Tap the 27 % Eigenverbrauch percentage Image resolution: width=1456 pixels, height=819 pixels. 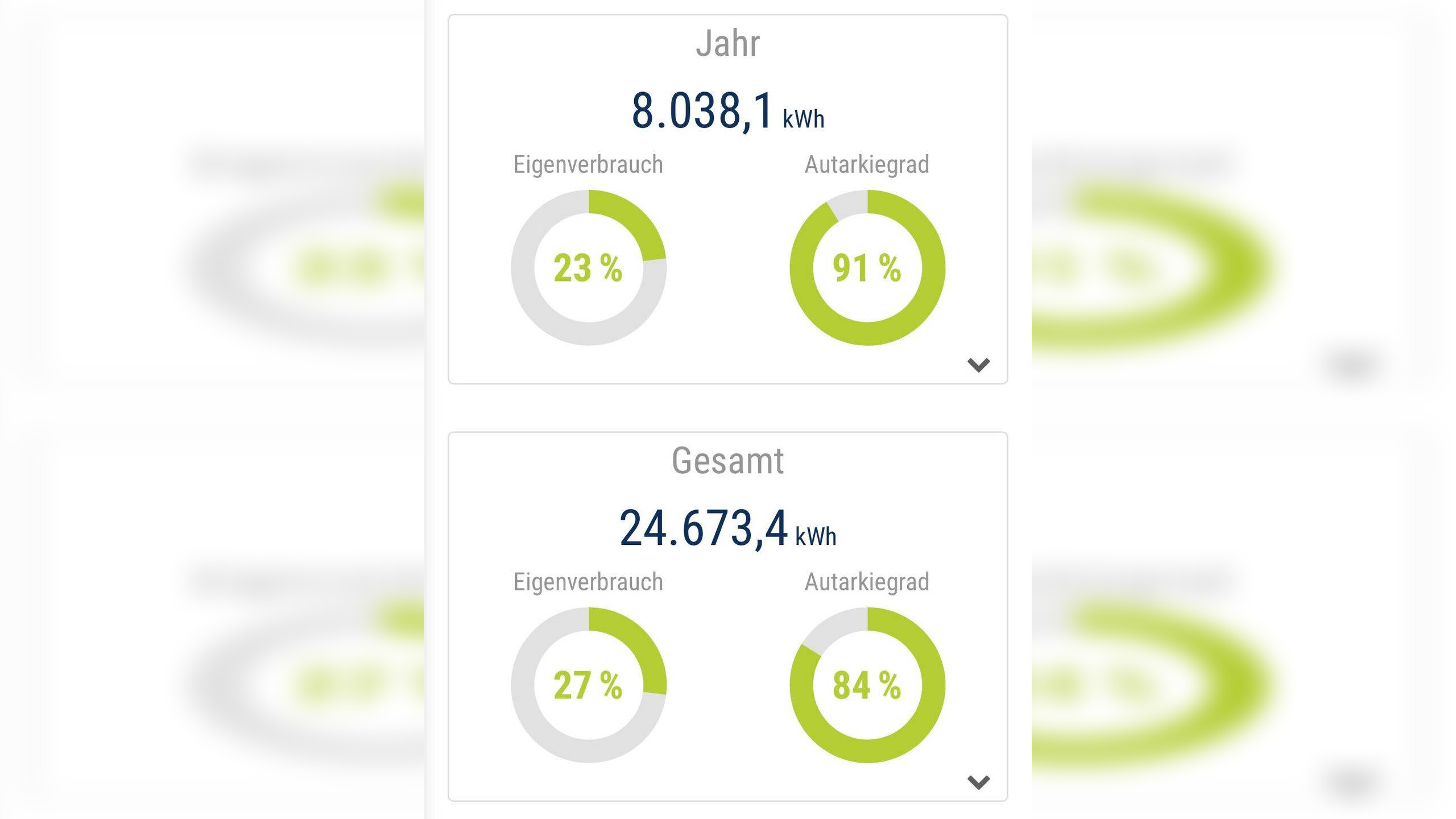tap(588, 685)
